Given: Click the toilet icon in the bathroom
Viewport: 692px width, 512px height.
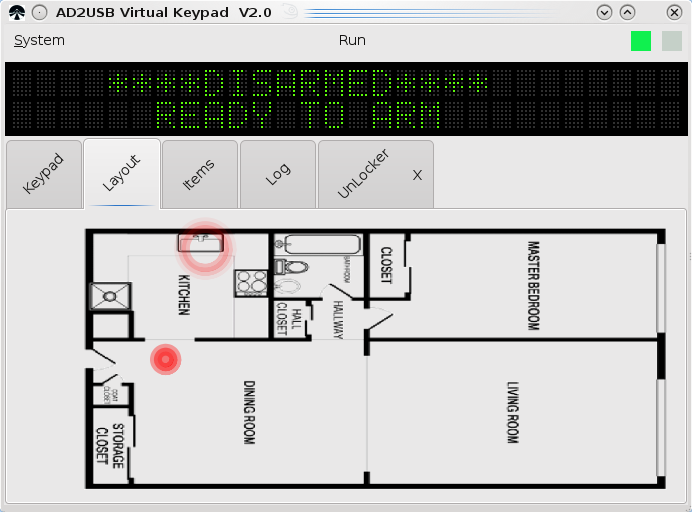Looking at the screenshot, I should point(291,267).
